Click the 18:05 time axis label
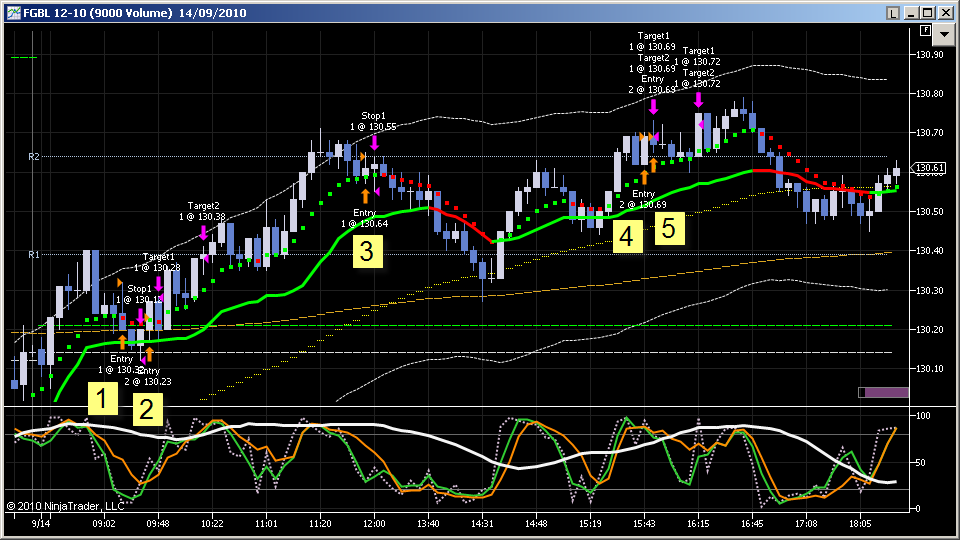 tap(860, 523)
